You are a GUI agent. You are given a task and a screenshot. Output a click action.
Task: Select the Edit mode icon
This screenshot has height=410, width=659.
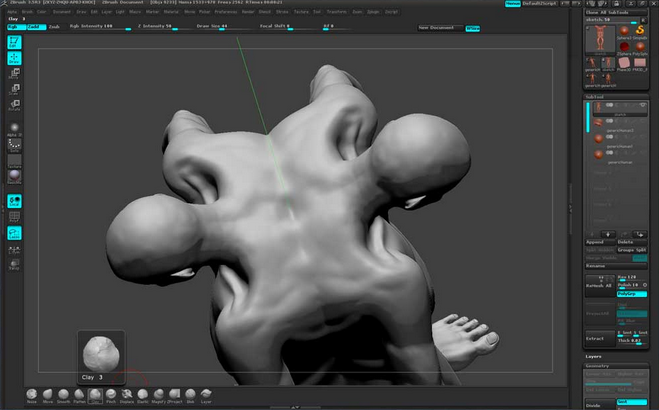[x=15, y=43]
